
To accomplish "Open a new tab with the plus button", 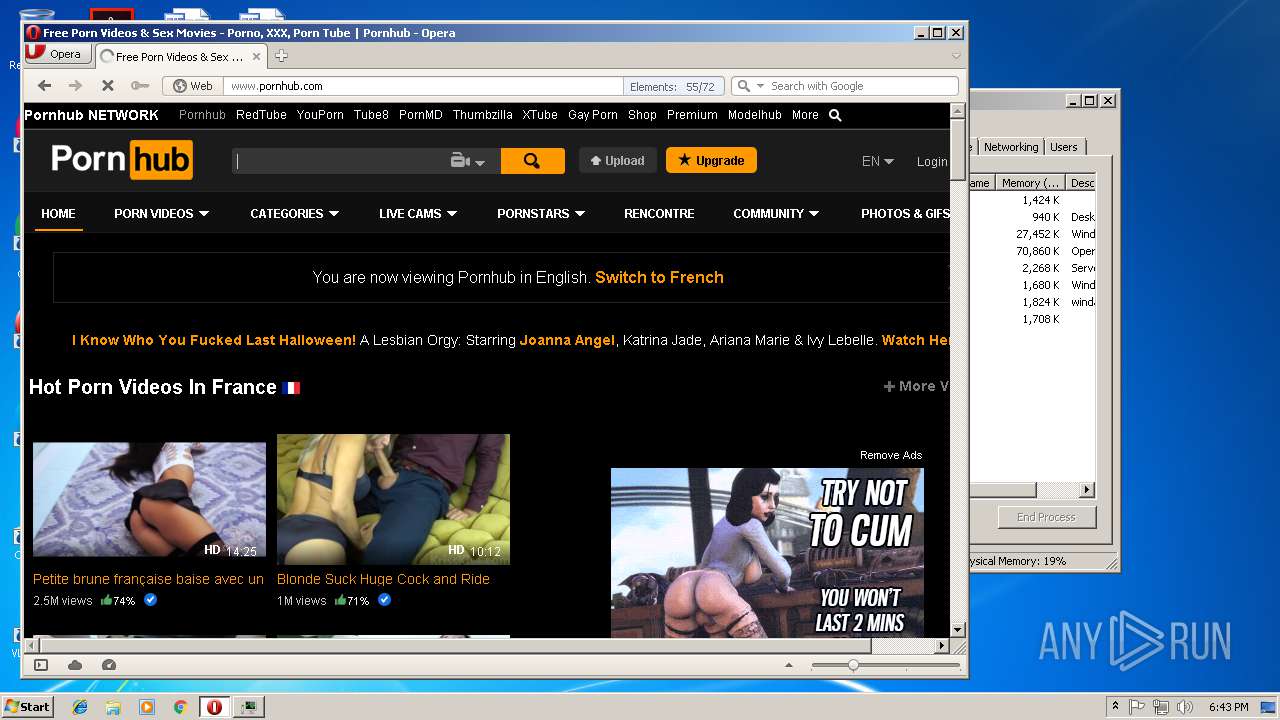I will pyautogui.click(x=281, y=56).
